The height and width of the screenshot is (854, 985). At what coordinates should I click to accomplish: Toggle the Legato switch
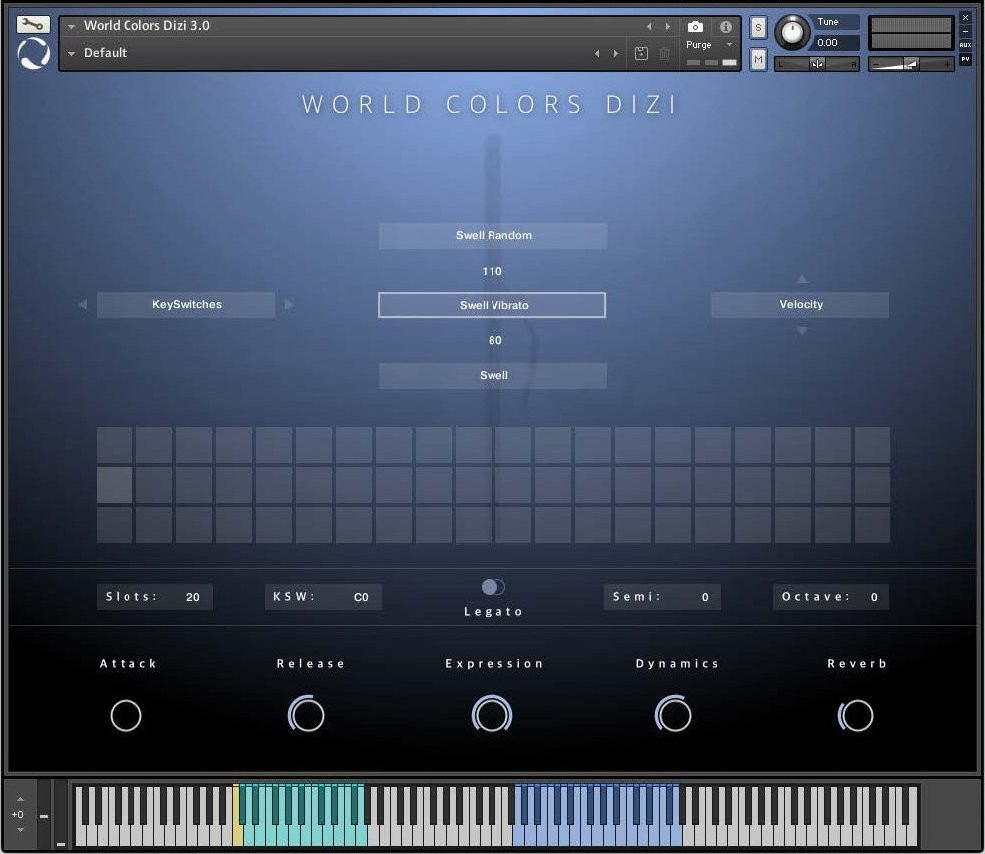pos(493,587)
